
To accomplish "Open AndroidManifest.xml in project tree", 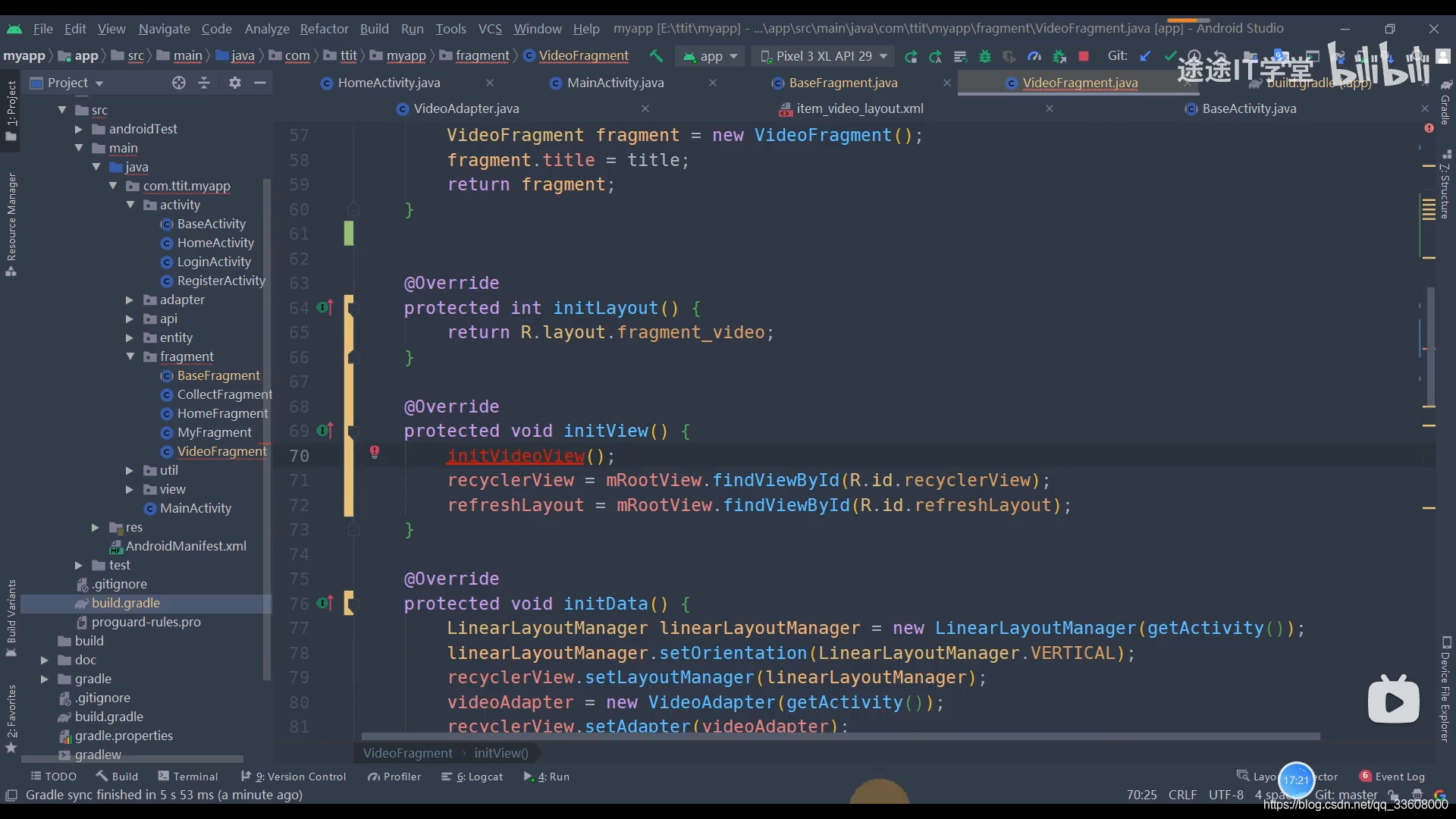I will (x=185, y=546).
